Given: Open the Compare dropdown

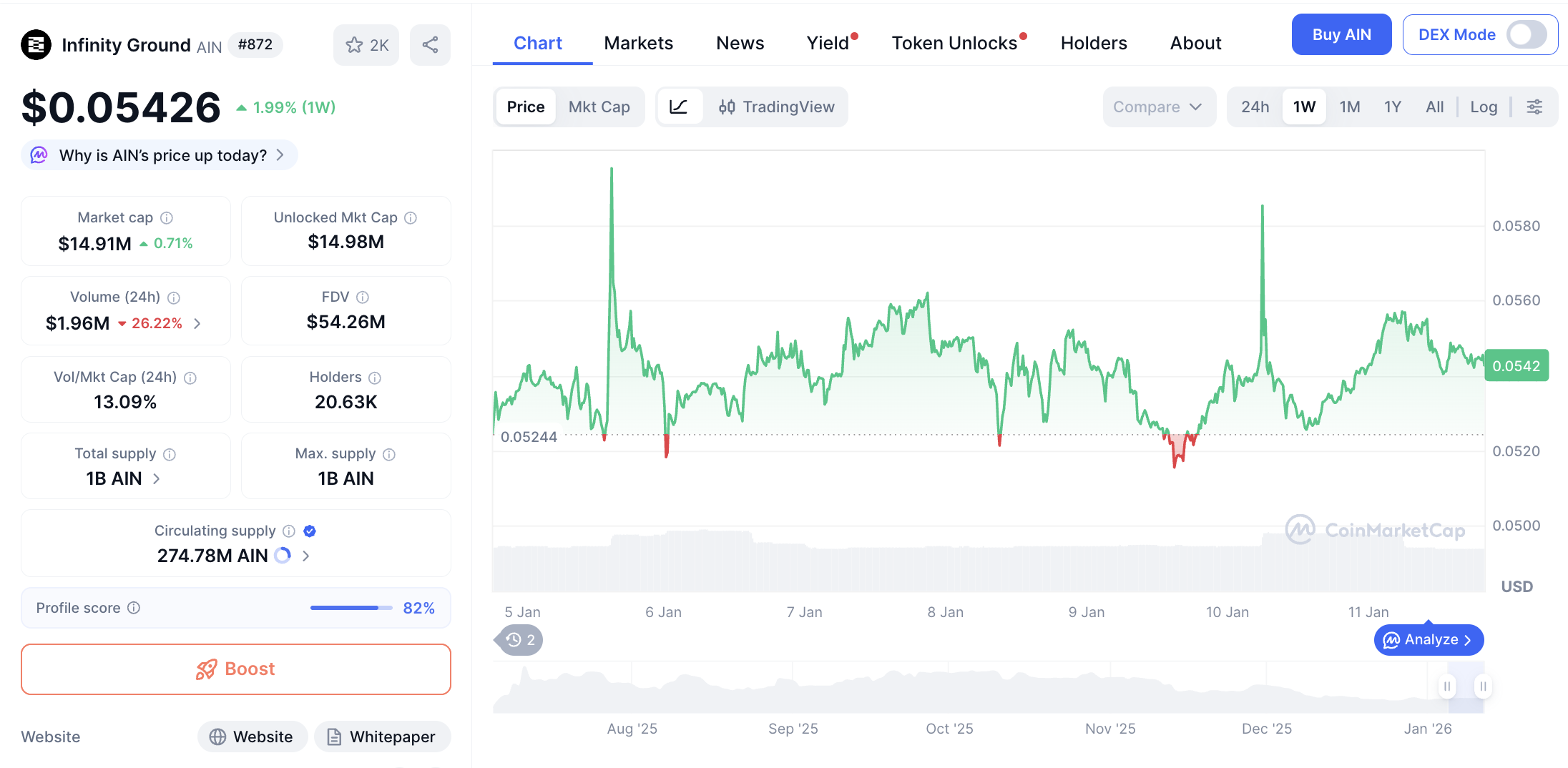Looking at the screenshot, I should 1157,107.
